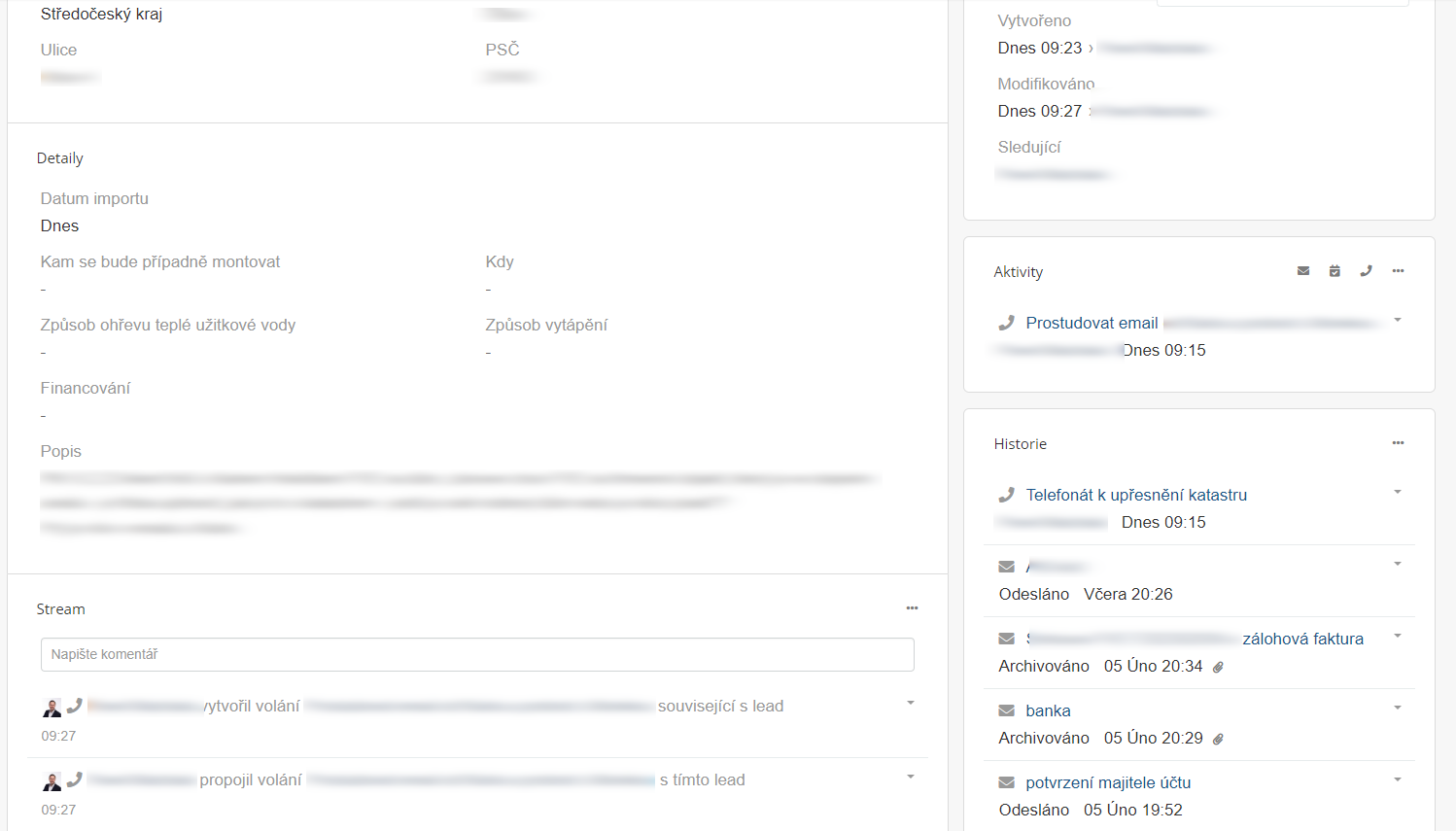The height and width of the screenshot is (831, 1456).
Task: Expand dropdown for Telefonát k upřesnění katastru
Action: [1398, 492]
